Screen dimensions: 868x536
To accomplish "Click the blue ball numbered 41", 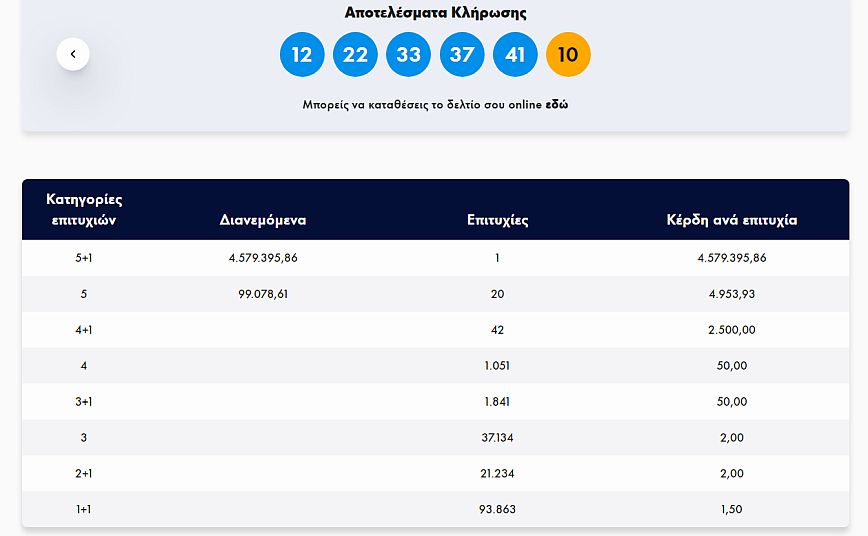I will (515, 54).
